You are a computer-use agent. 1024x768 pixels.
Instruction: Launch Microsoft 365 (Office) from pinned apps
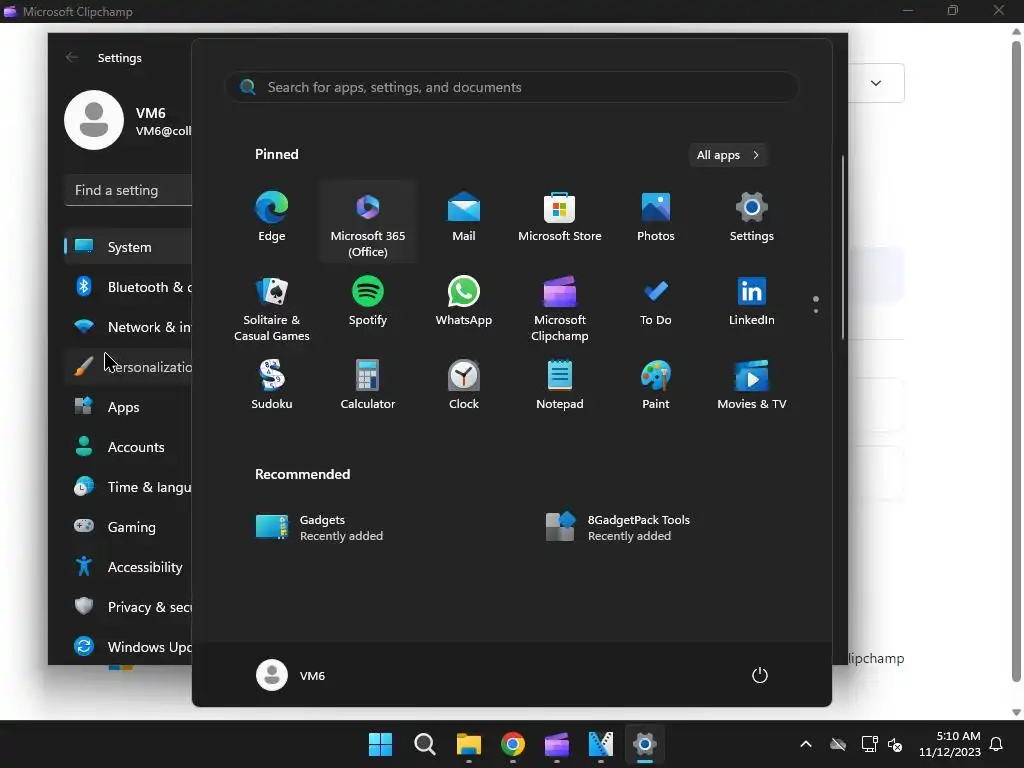[368, 222]
